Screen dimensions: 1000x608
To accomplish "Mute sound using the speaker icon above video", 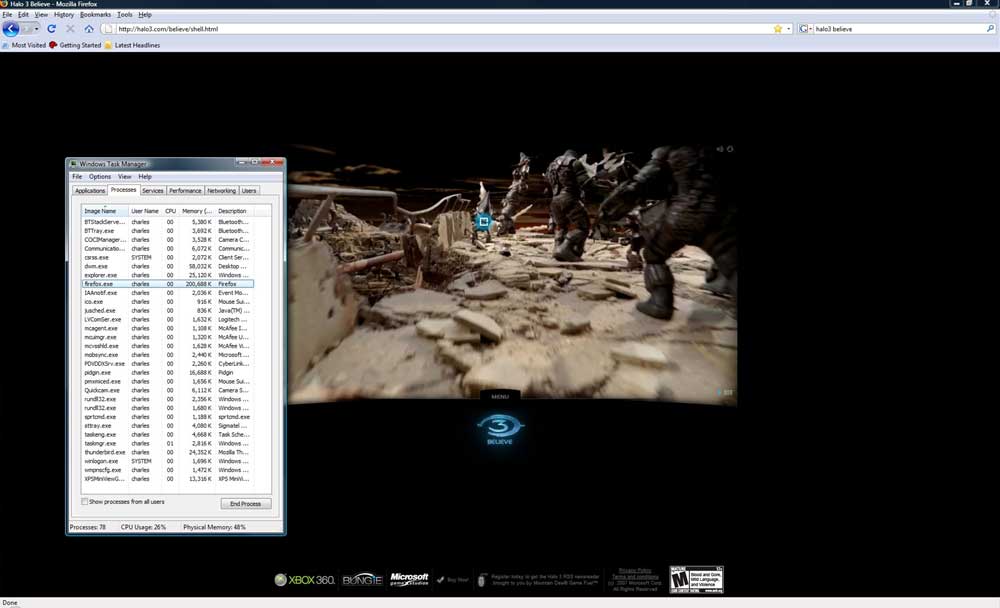I will 719,149.
